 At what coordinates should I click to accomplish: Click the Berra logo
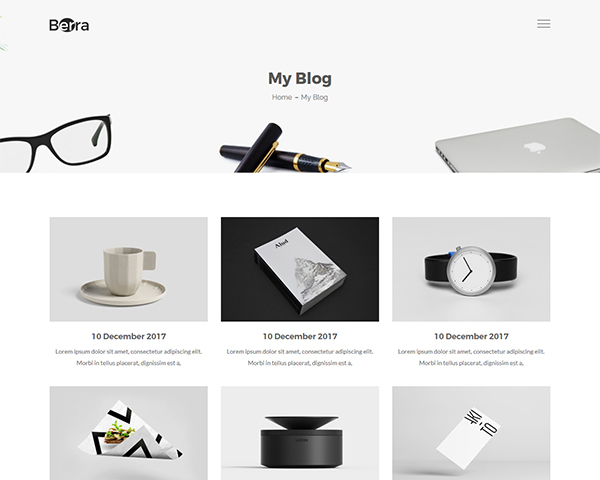point(69,25)
